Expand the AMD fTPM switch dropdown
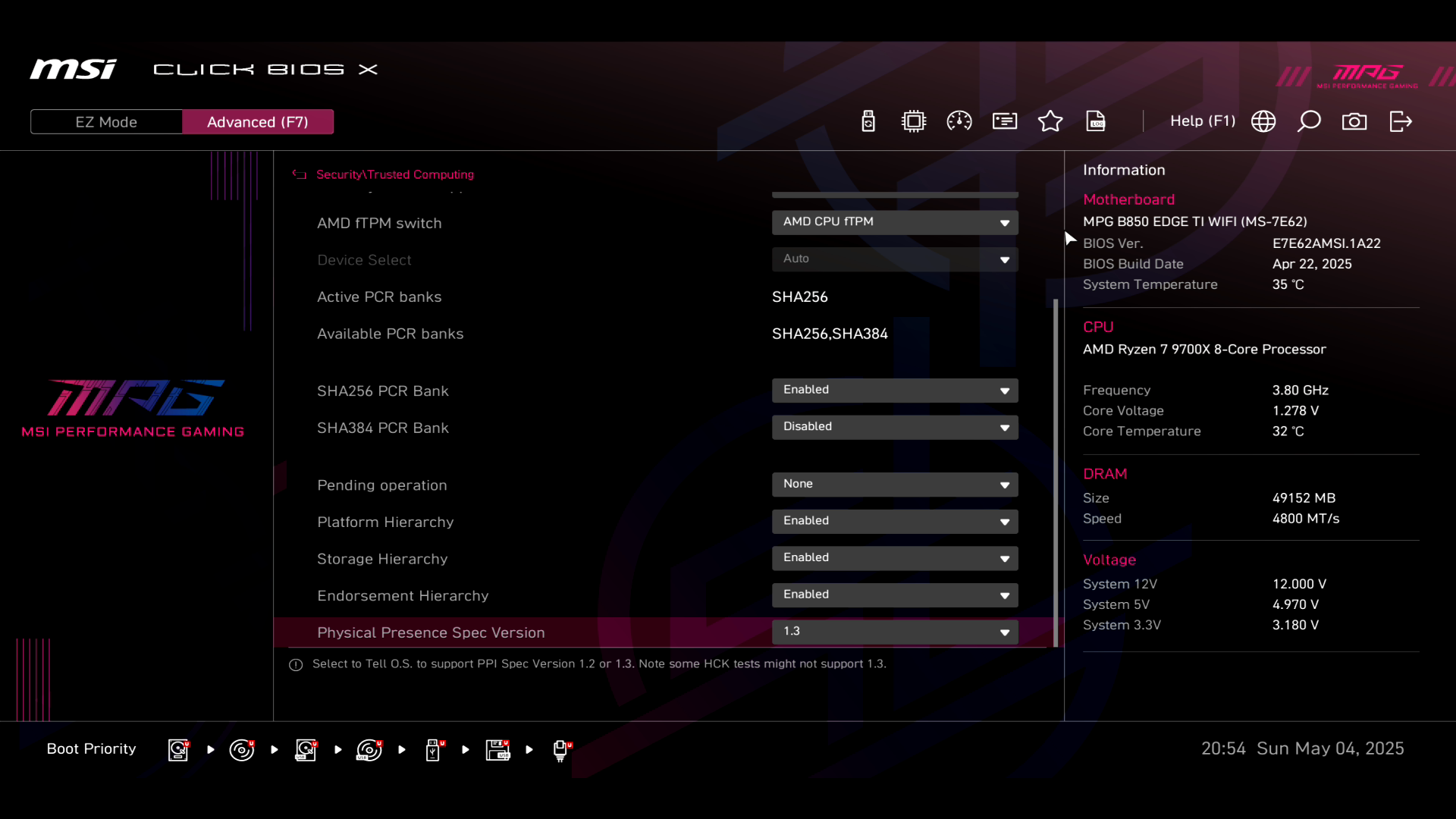 tap(895, 222)
